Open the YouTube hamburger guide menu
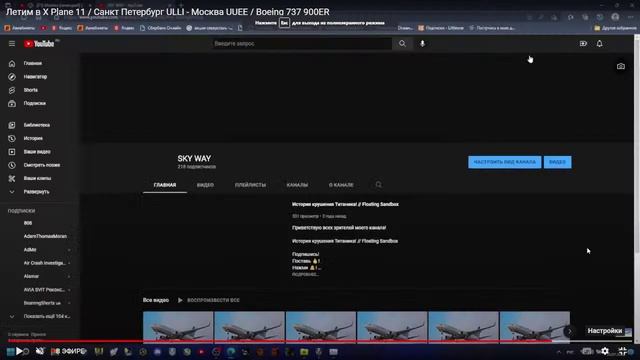 [12, 44]
